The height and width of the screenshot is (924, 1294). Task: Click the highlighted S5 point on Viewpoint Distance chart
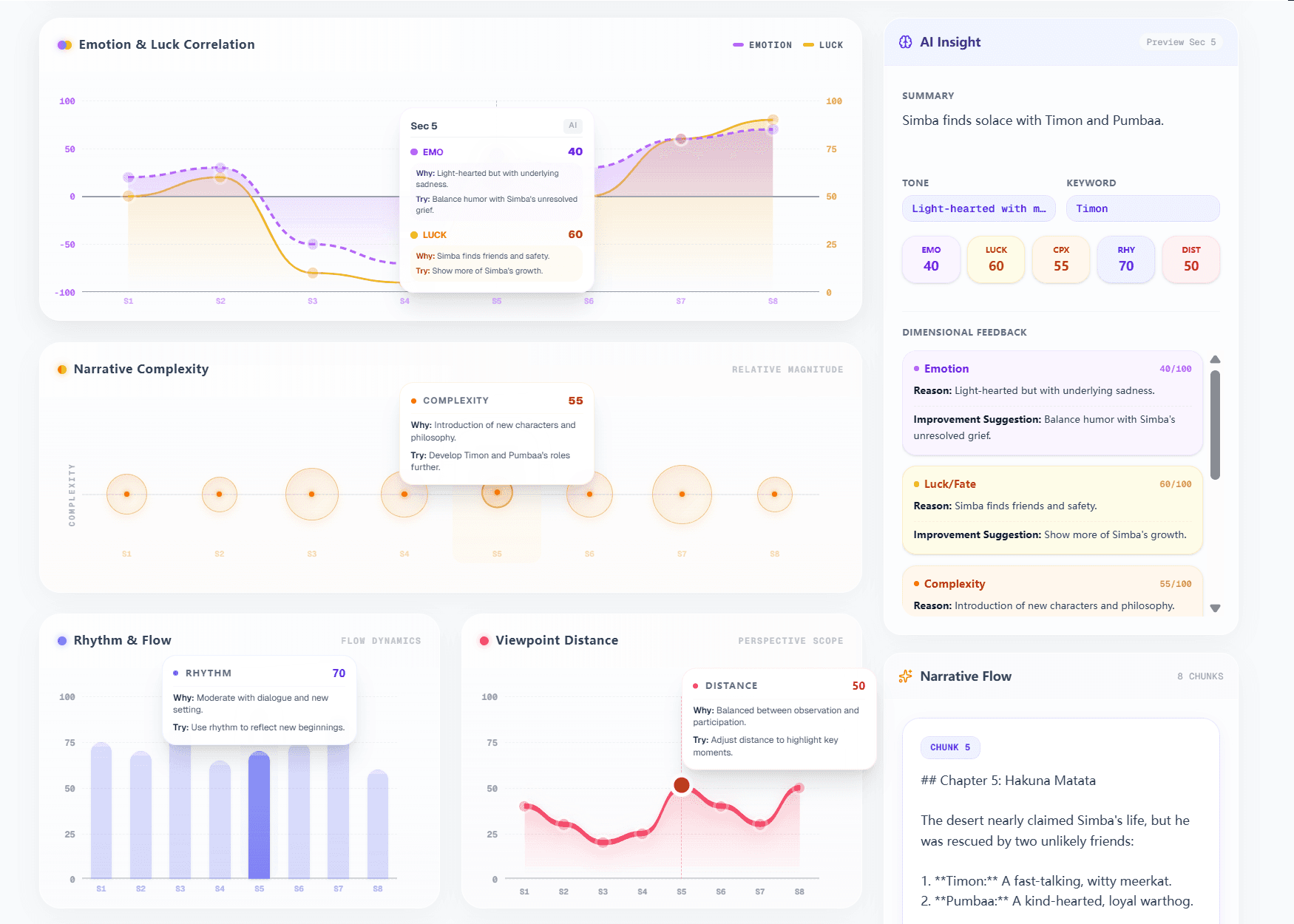(x=681, y=786)
